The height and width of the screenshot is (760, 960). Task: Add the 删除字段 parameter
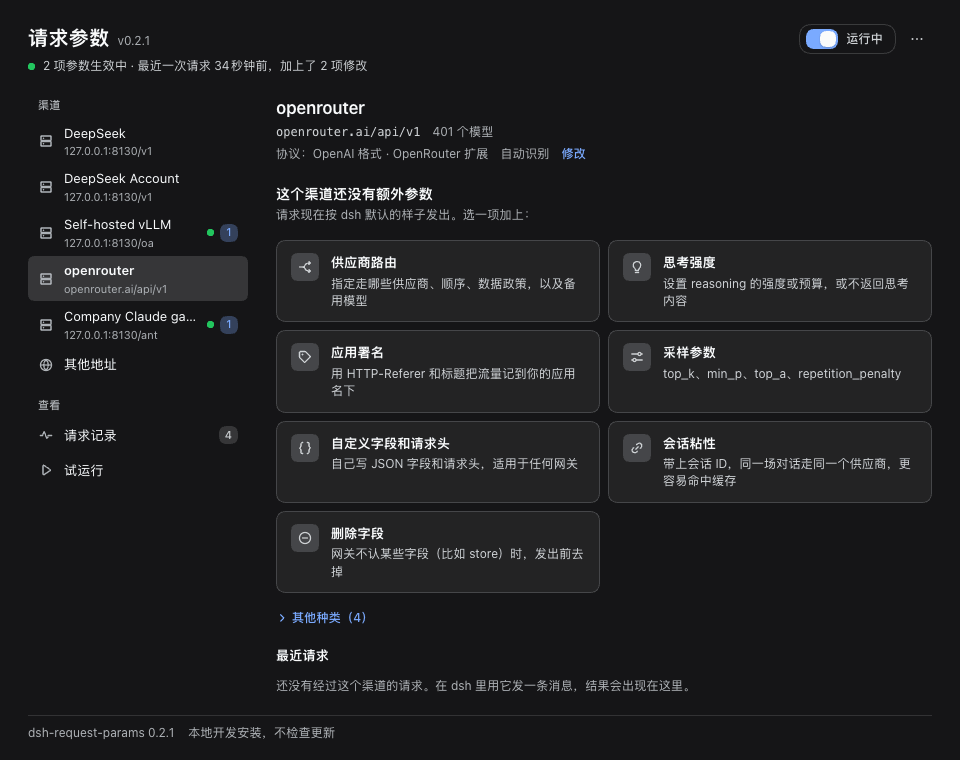pyautogui.click(x=438, y=552)
